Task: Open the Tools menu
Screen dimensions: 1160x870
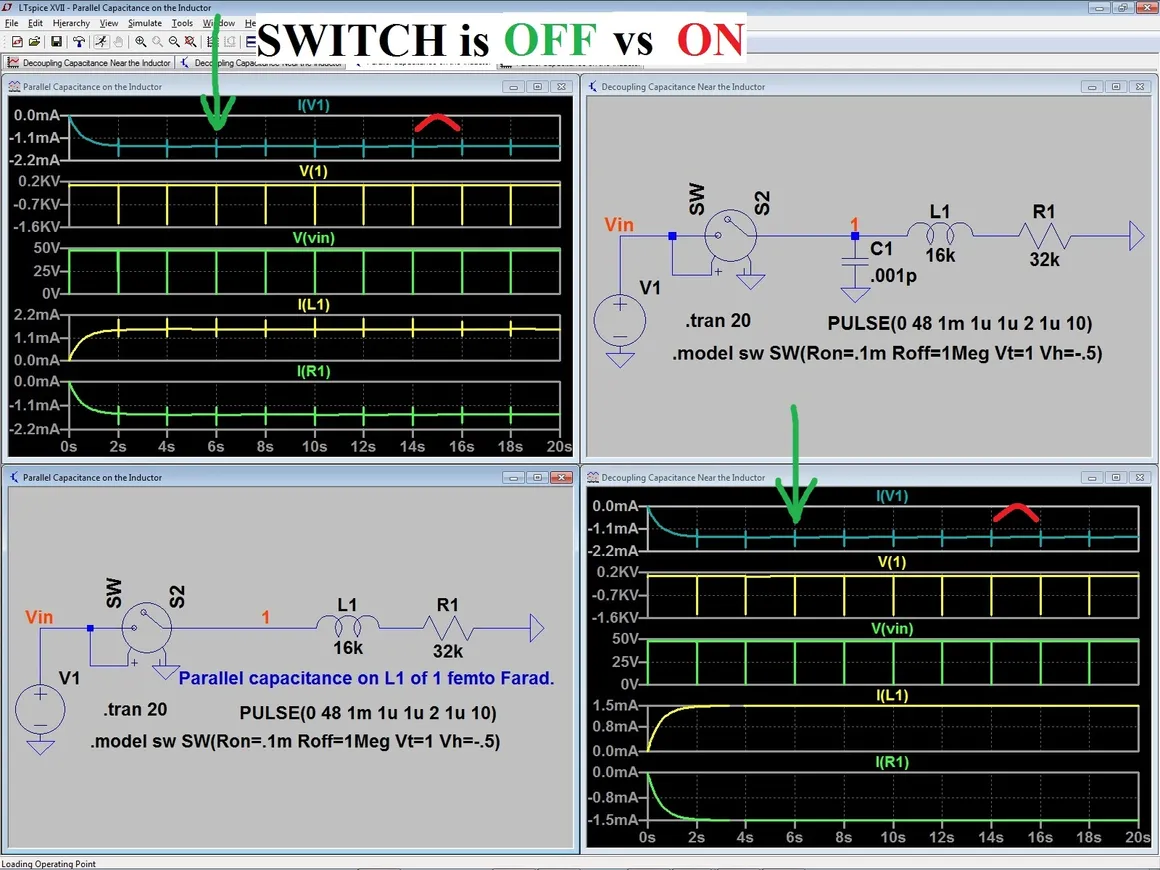Action: (182, 23)
